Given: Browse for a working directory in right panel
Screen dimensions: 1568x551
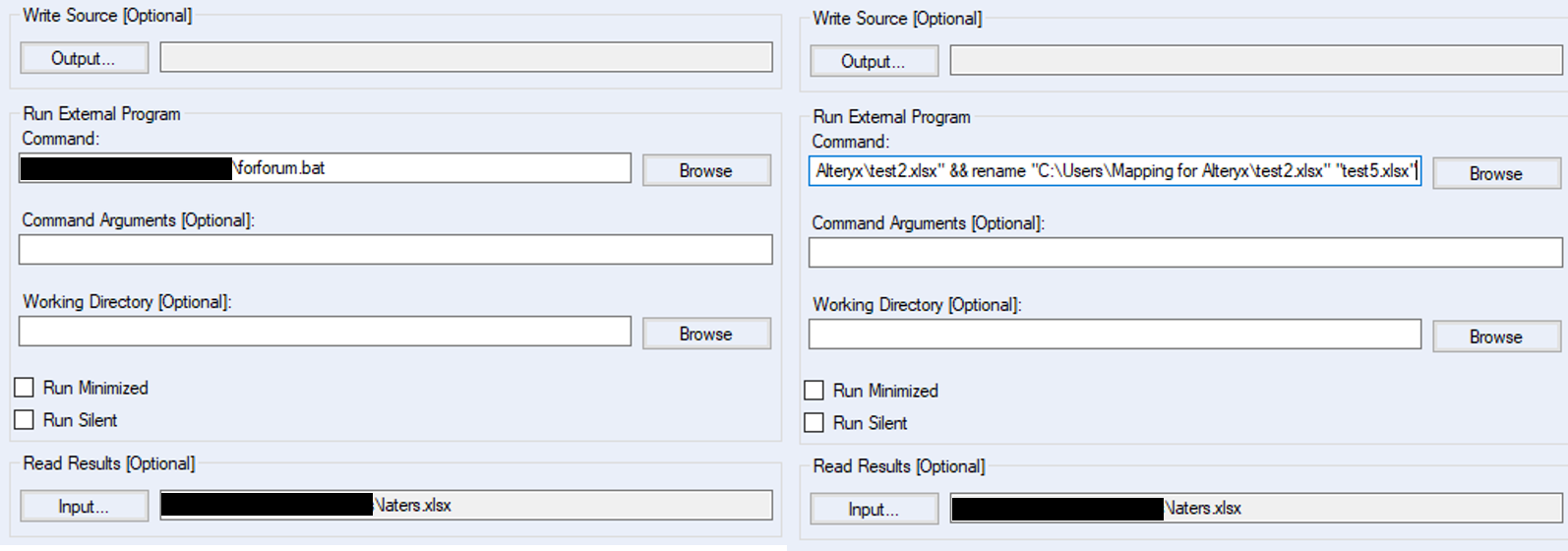Looking at the screenshot, I should tap(1495, 337).
